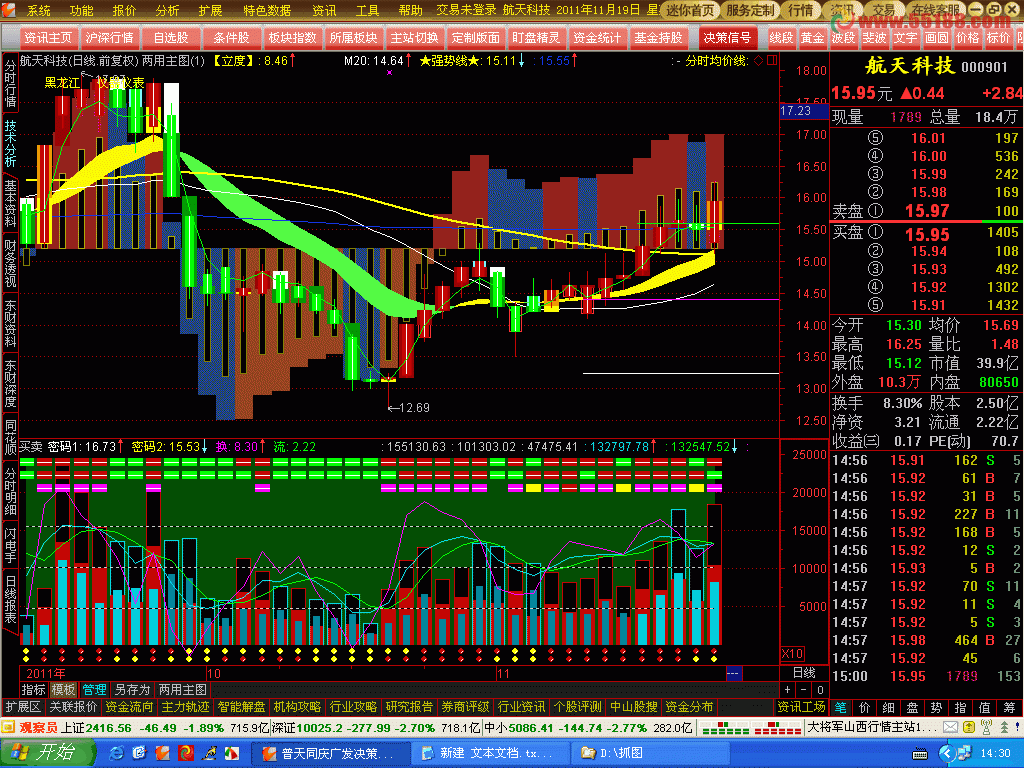Click the signal antenna icon in status bar

986,727
